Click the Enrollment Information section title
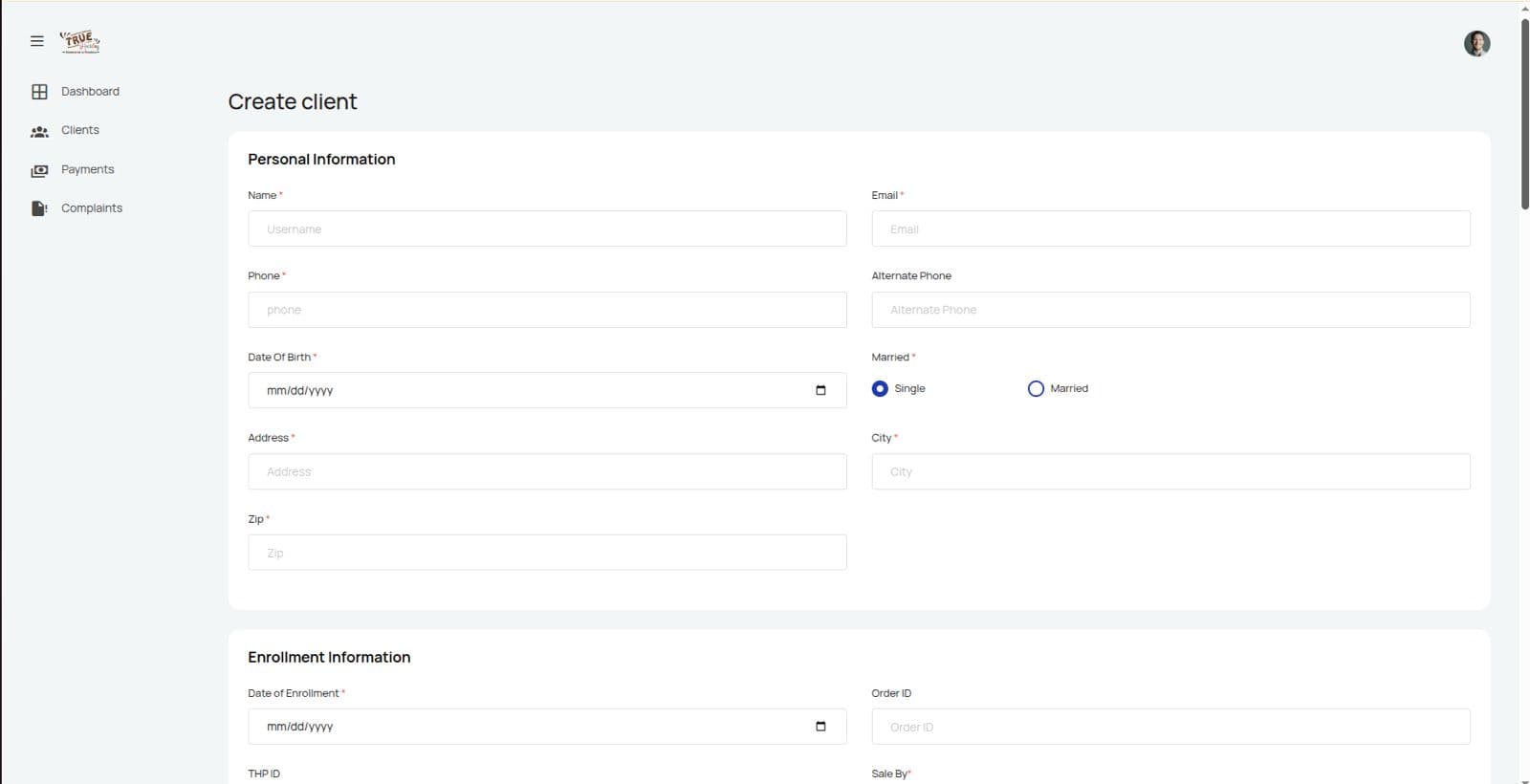 pos(329,658)
